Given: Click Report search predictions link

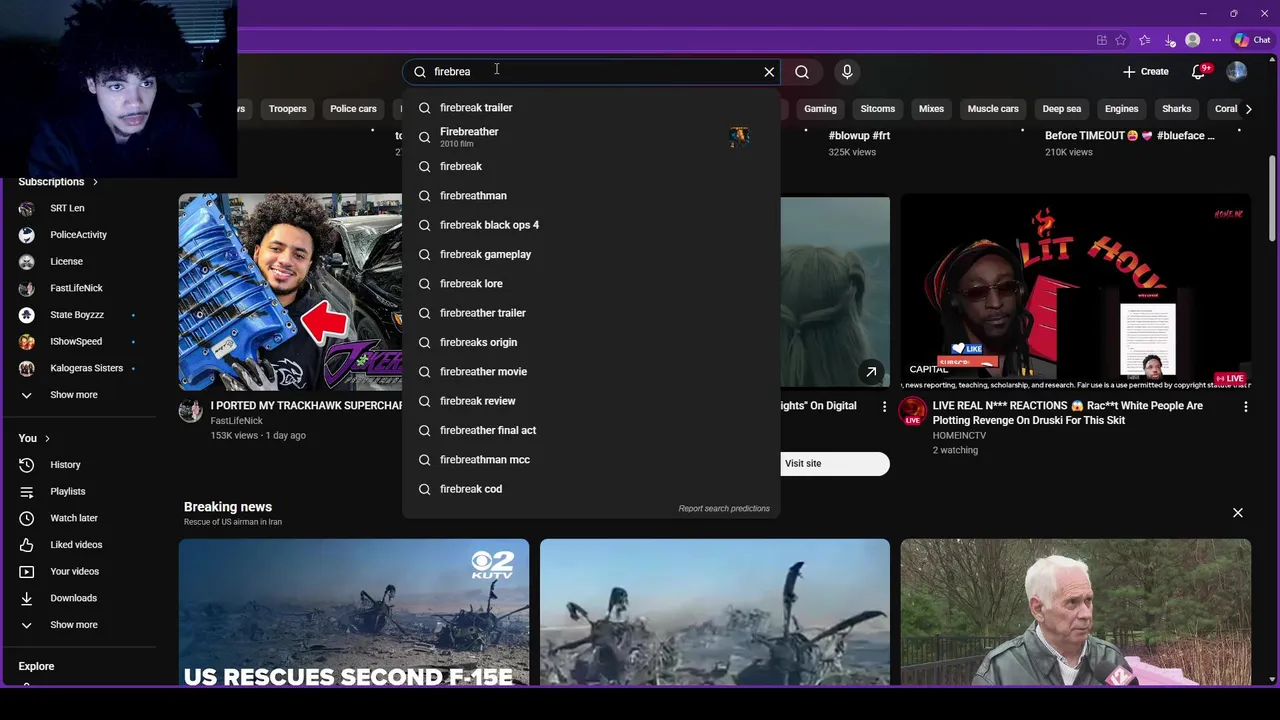Looking at the screenshot, I should [724, 509].
